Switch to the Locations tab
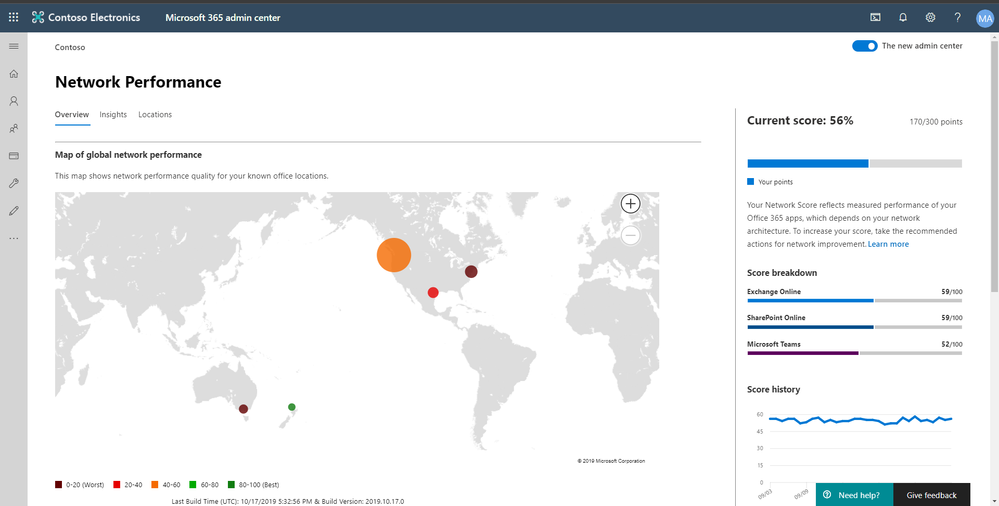This screenshot has height=506, width=999. coord(155,115)
